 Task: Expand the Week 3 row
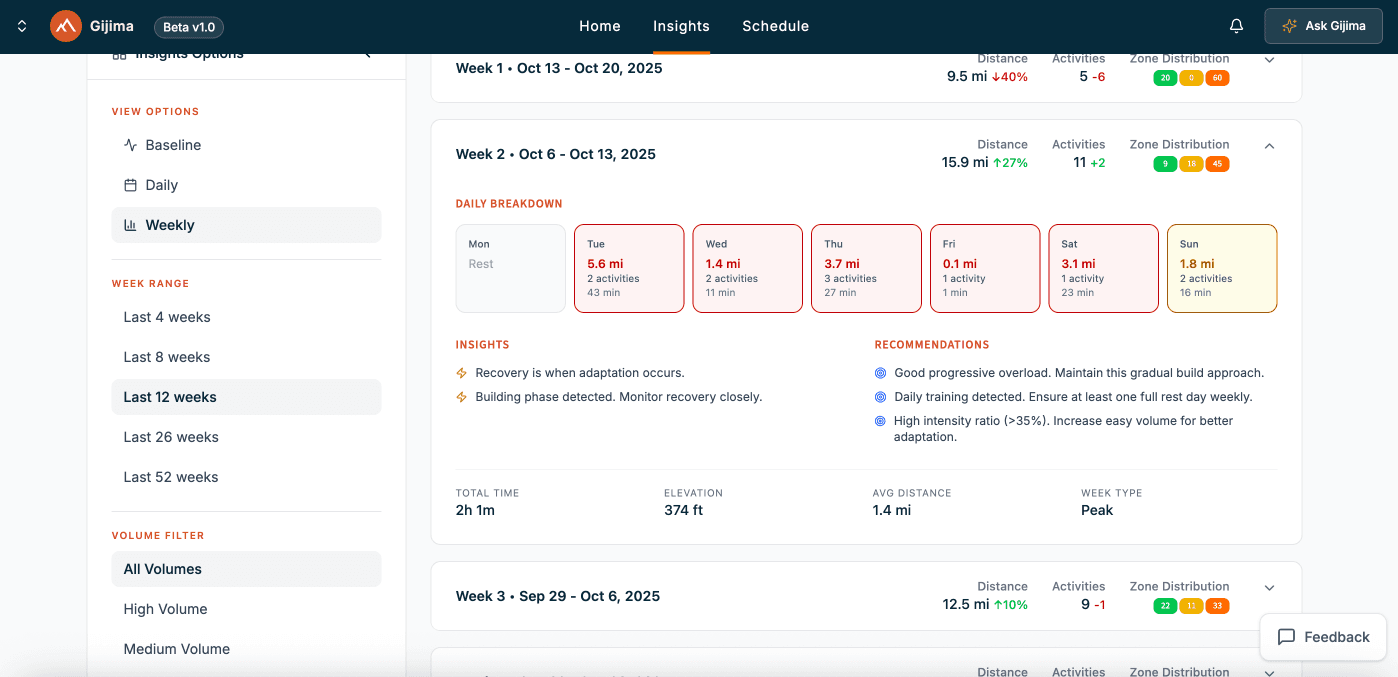click(1269, 588)
